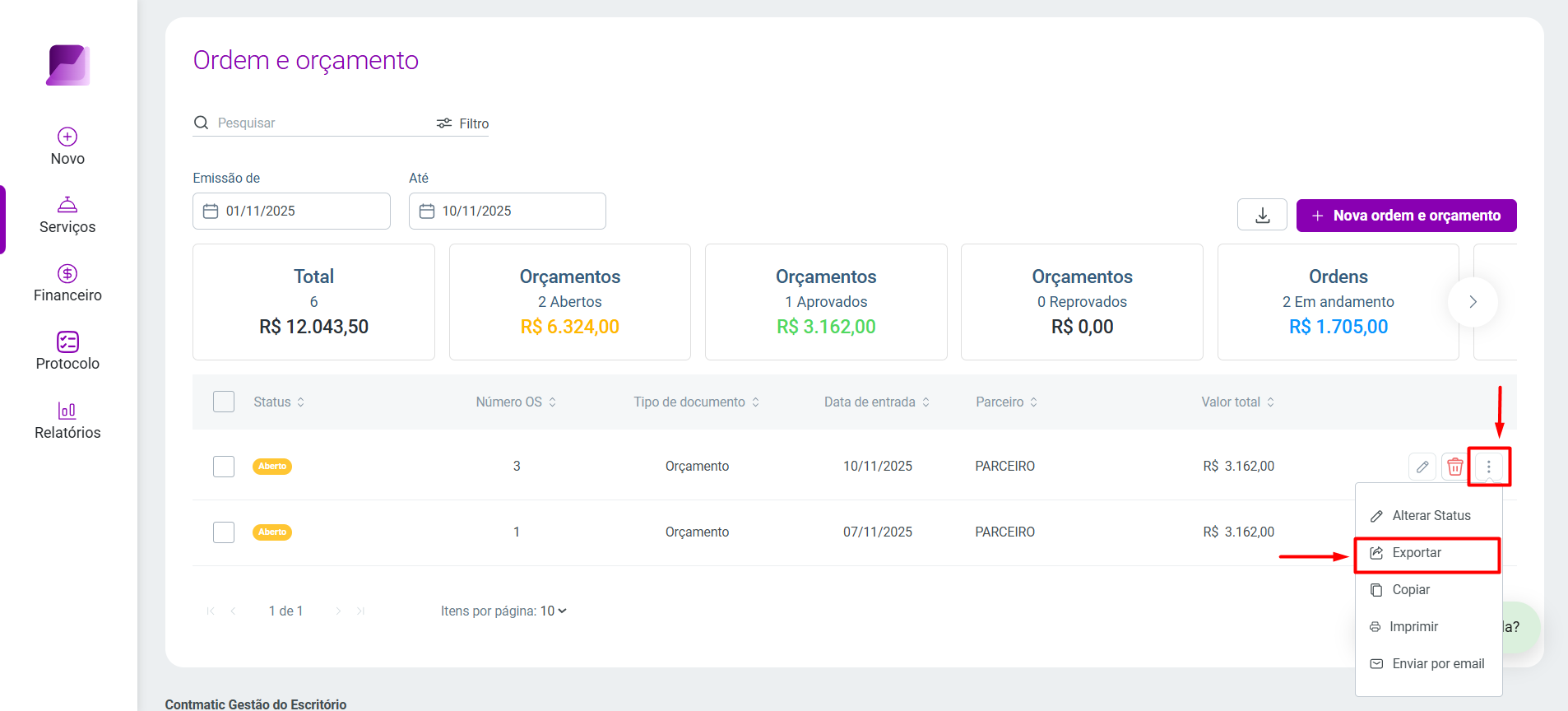
Task: Click the download icon button
Action: (x=1262, y=216)
